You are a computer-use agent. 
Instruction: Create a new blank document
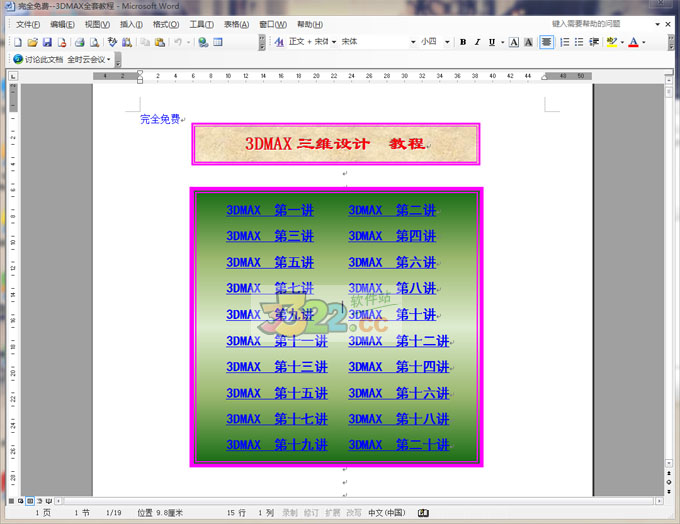click(18, 42)
